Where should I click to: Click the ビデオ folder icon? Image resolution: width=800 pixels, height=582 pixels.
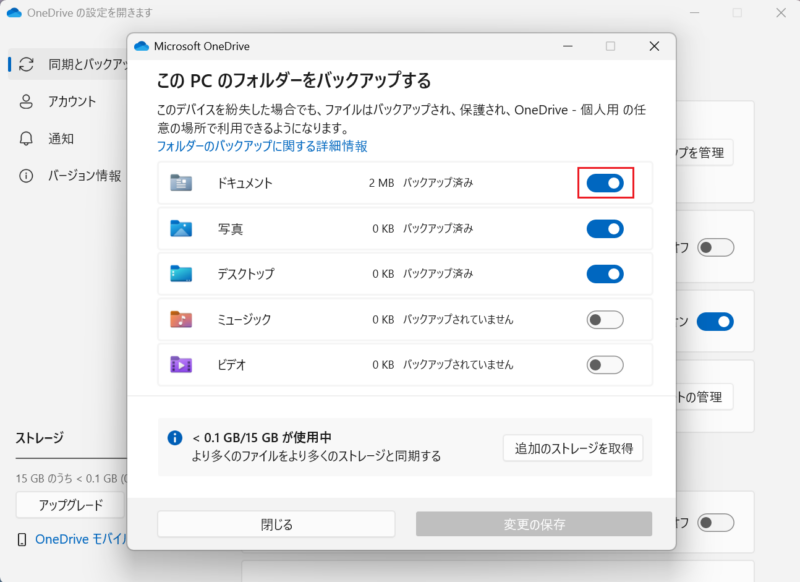click(181, 365)
